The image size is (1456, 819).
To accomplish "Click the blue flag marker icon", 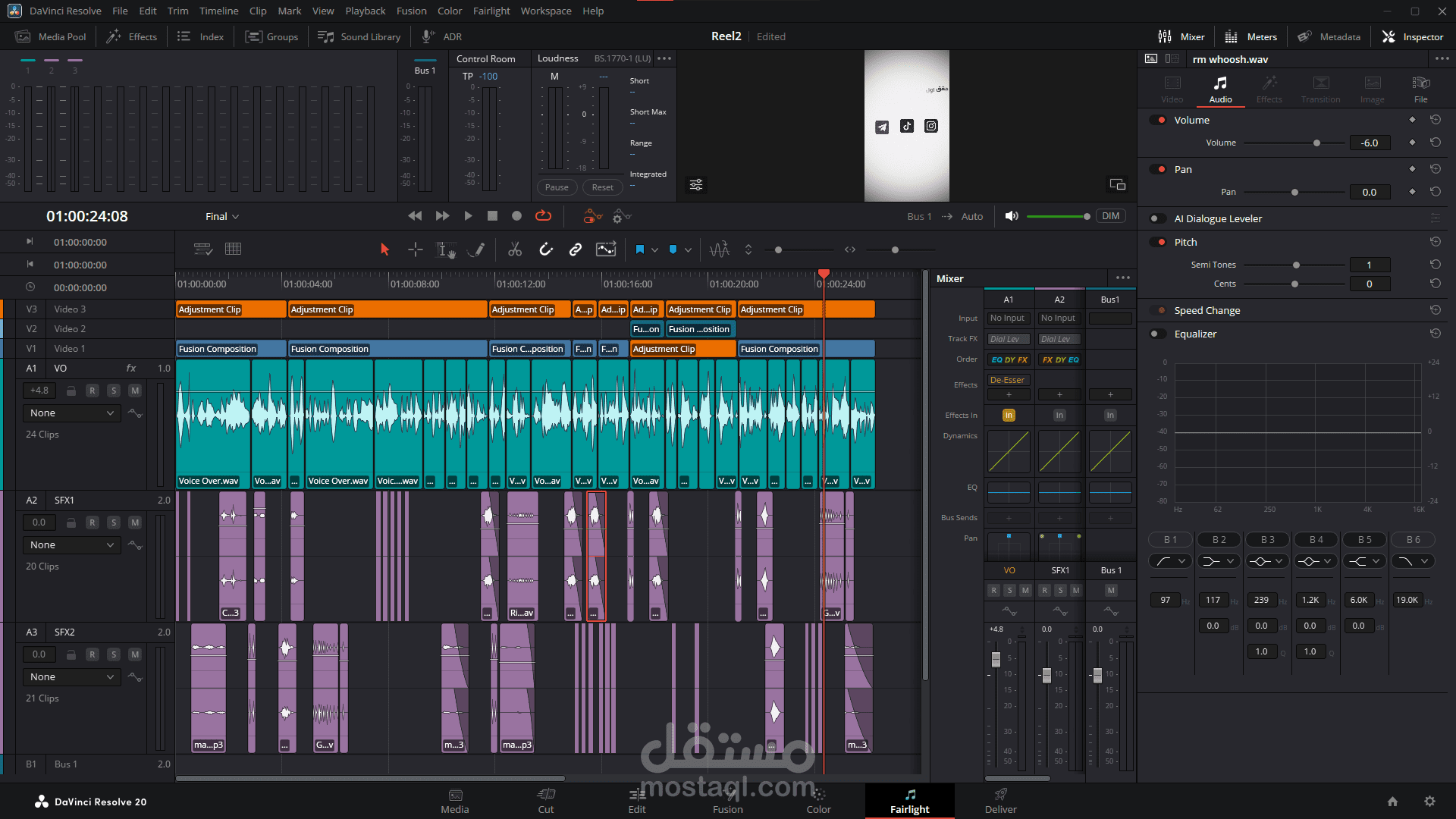I will pyautogui.click(x=639, y=249).
